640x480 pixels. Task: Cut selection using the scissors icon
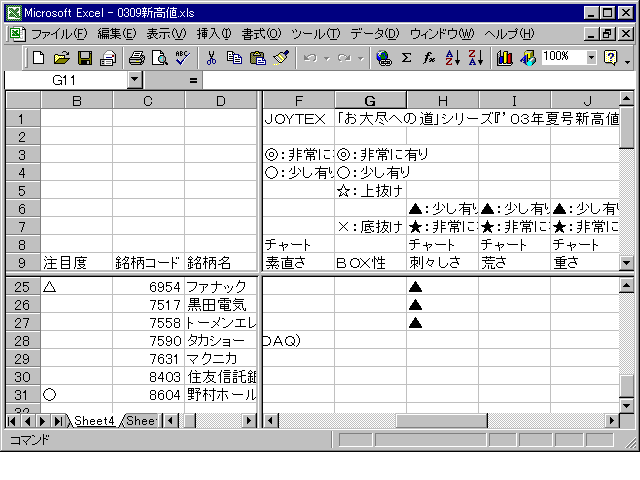(211, 58)
